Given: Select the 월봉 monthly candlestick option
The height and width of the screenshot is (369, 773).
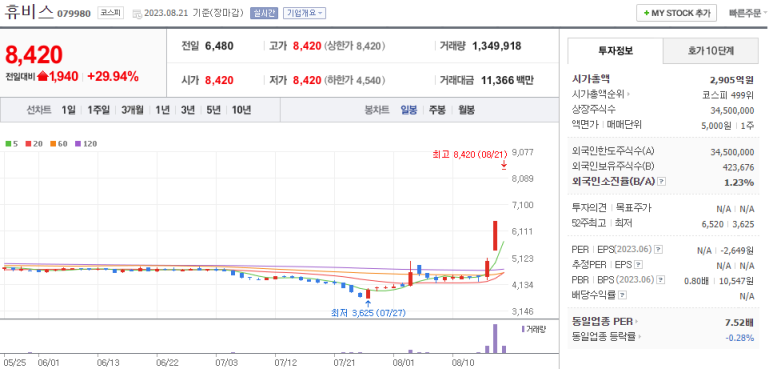Looking at the screenshot, I should [x=466, y=110].
